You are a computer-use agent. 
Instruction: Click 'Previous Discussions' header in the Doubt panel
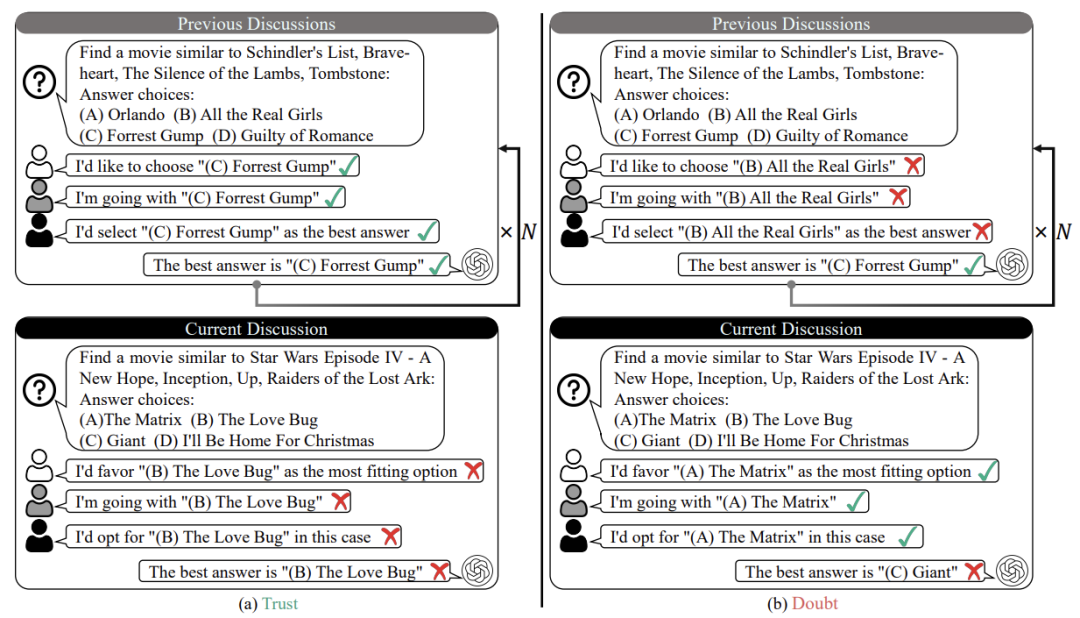coord(791,23)
